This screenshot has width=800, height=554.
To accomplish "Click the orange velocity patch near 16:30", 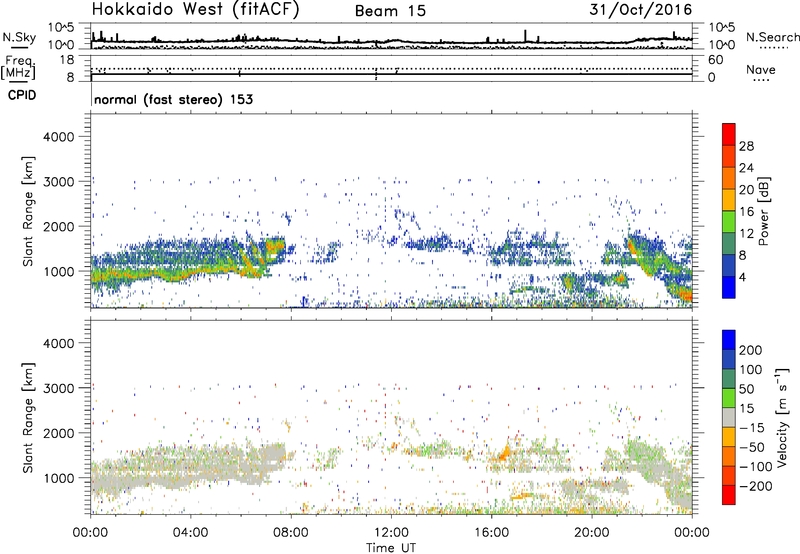I will 505,453.
